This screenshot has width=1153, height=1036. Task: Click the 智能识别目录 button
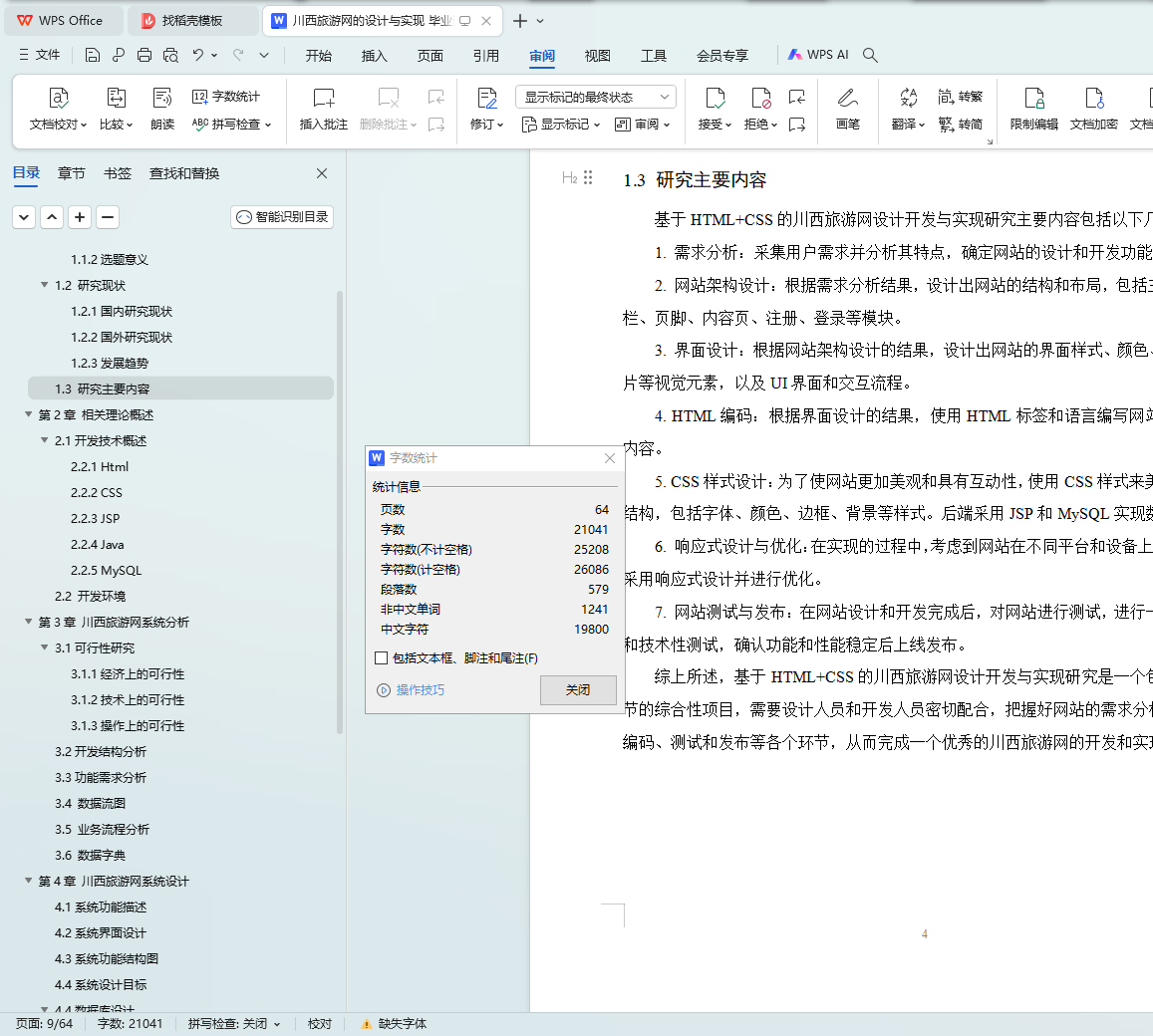(x=282, y=217)
